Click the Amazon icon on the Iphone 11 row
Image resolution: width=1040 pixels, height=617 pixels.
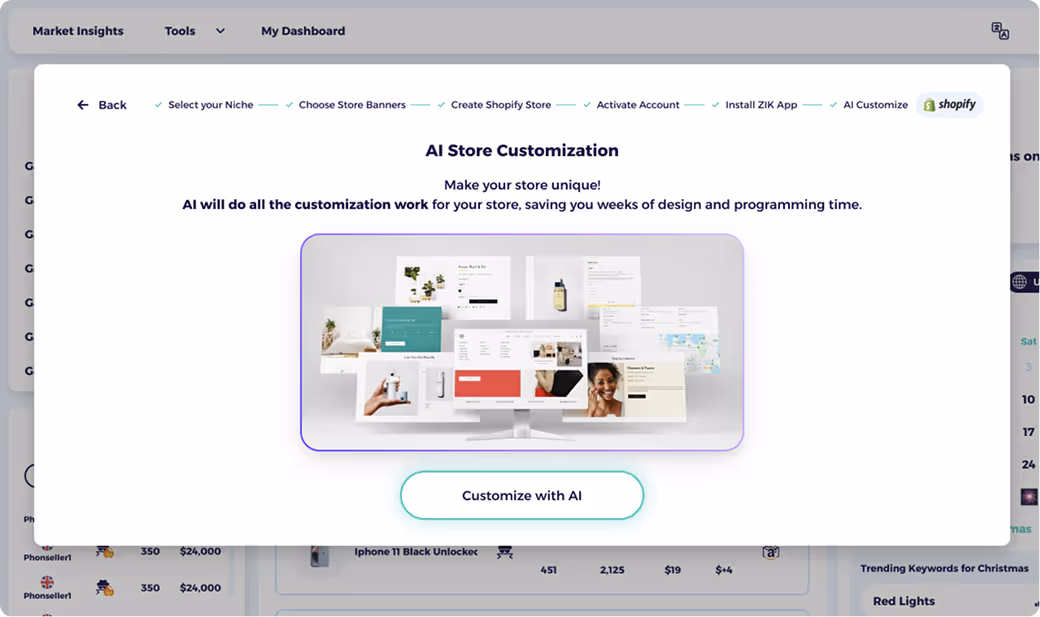coord(771,551)
